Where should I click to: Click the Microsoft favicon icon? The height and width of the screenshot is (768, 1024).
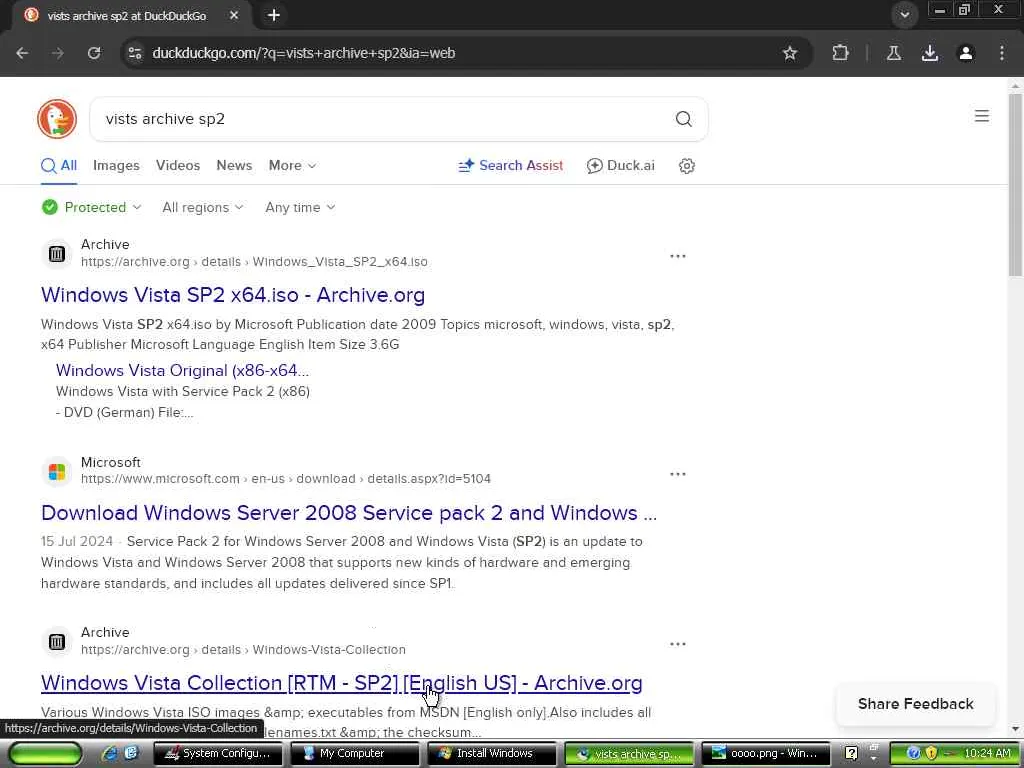coord(57,472)
